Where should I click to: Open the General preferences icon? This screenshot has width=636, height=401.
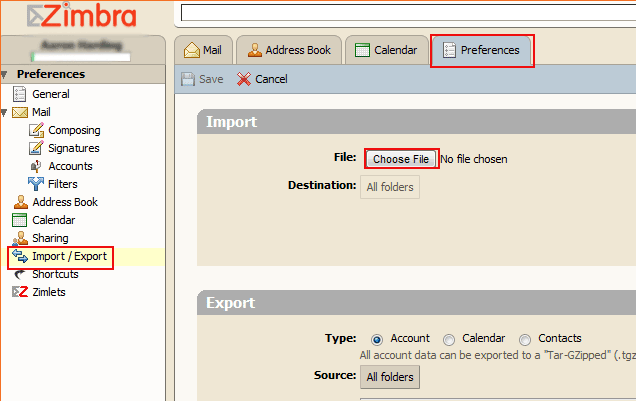coord(19,94)
